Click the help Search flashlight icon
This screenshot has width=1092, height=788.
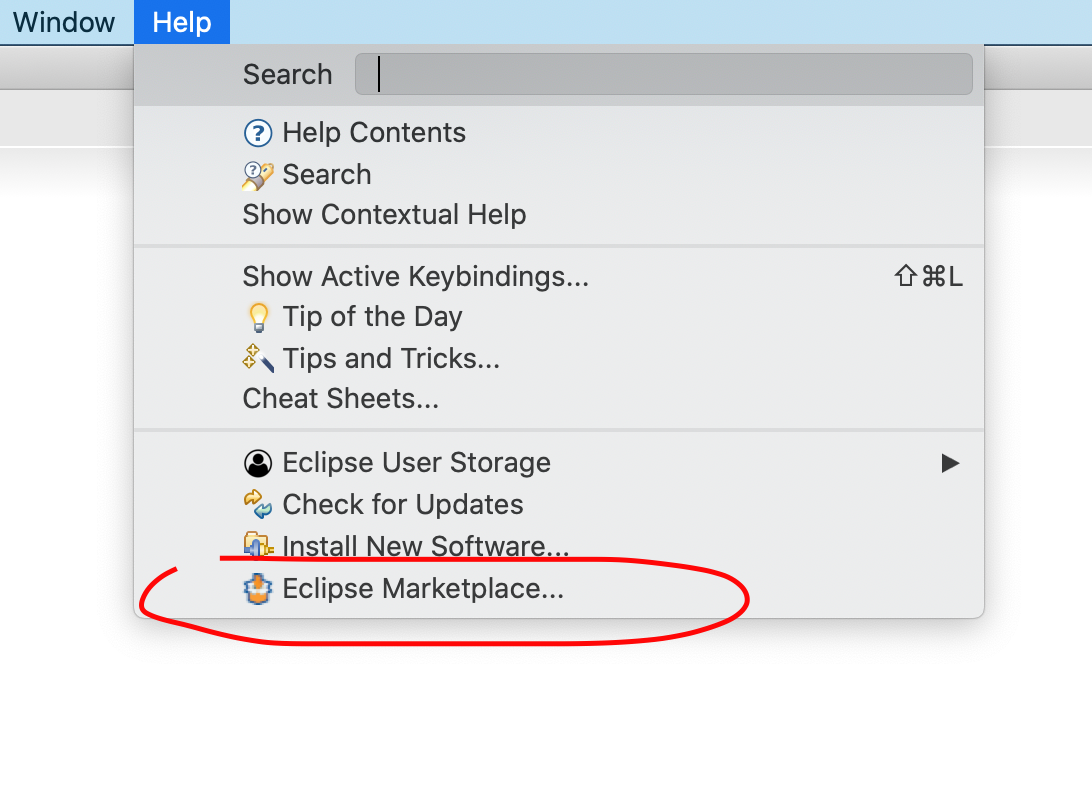click(258, 176)
